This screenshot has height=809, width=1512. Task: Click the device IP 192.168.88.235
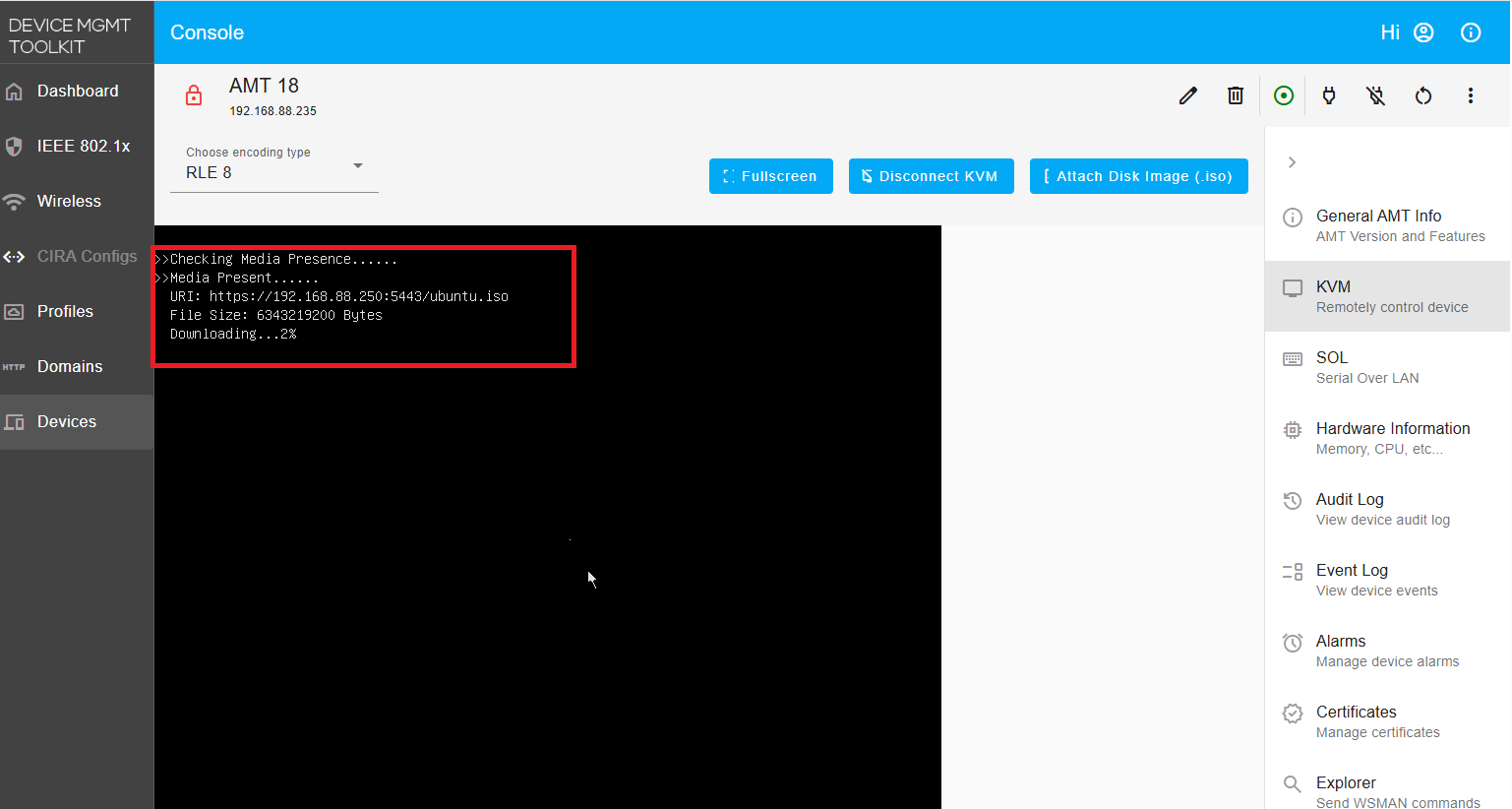[273, 111]
